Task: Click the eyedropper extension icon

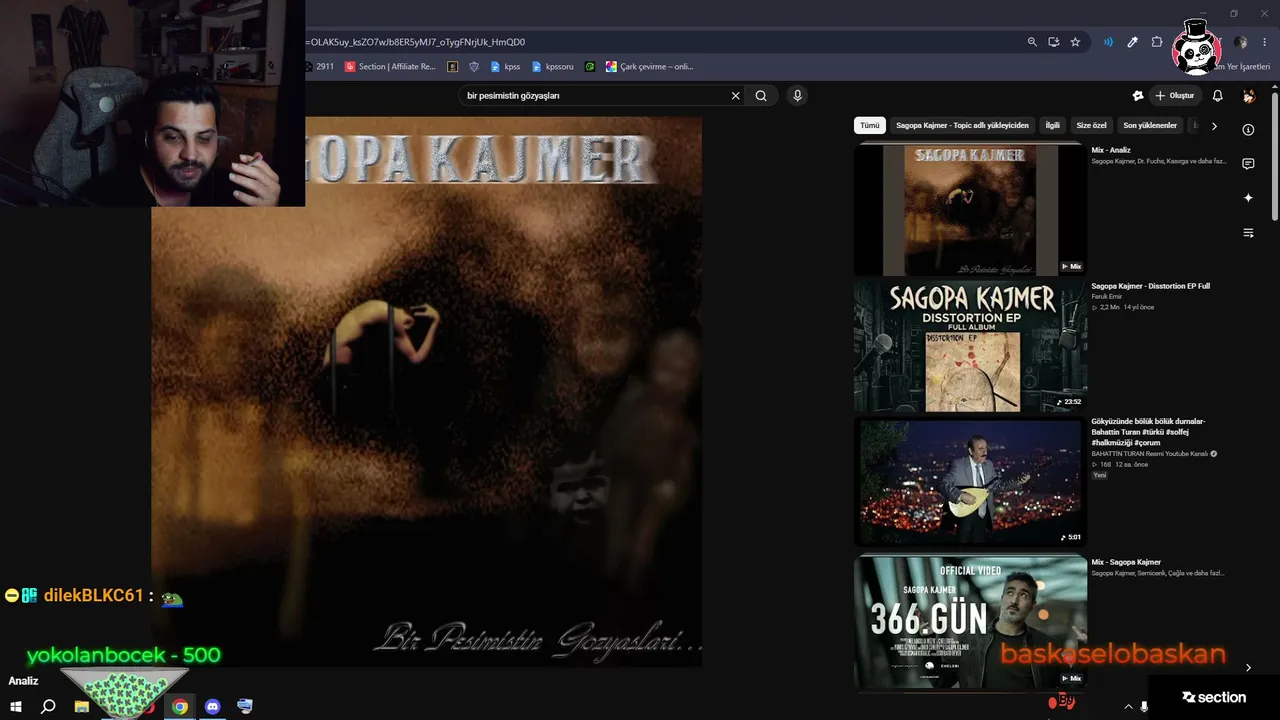Action: coord(1132,42)
